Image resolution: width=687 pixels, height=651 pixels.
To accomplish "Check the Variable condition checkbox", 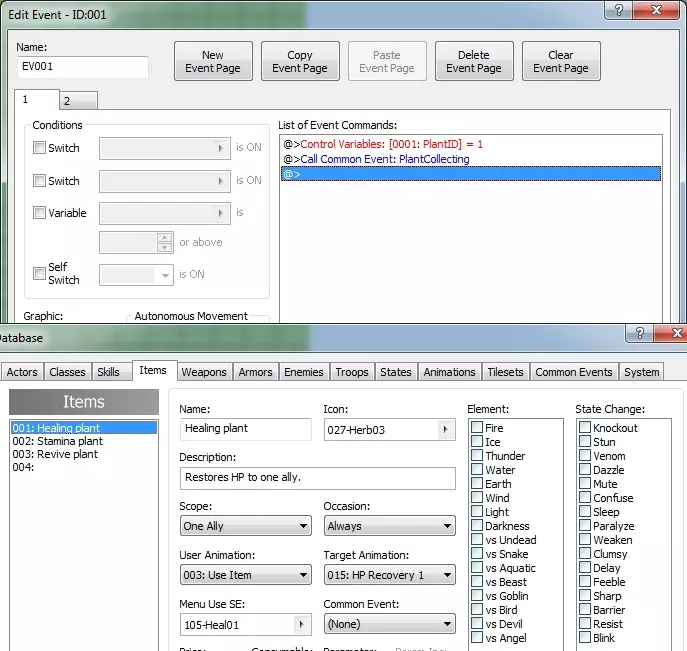I will (40, 213).
